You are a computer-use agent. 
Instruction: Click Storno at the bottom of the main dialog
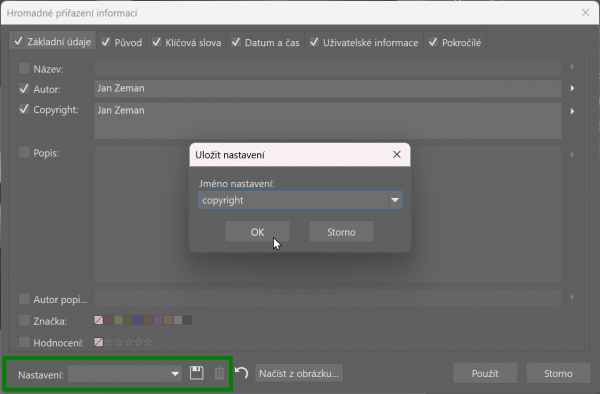[x=558, y=373]
